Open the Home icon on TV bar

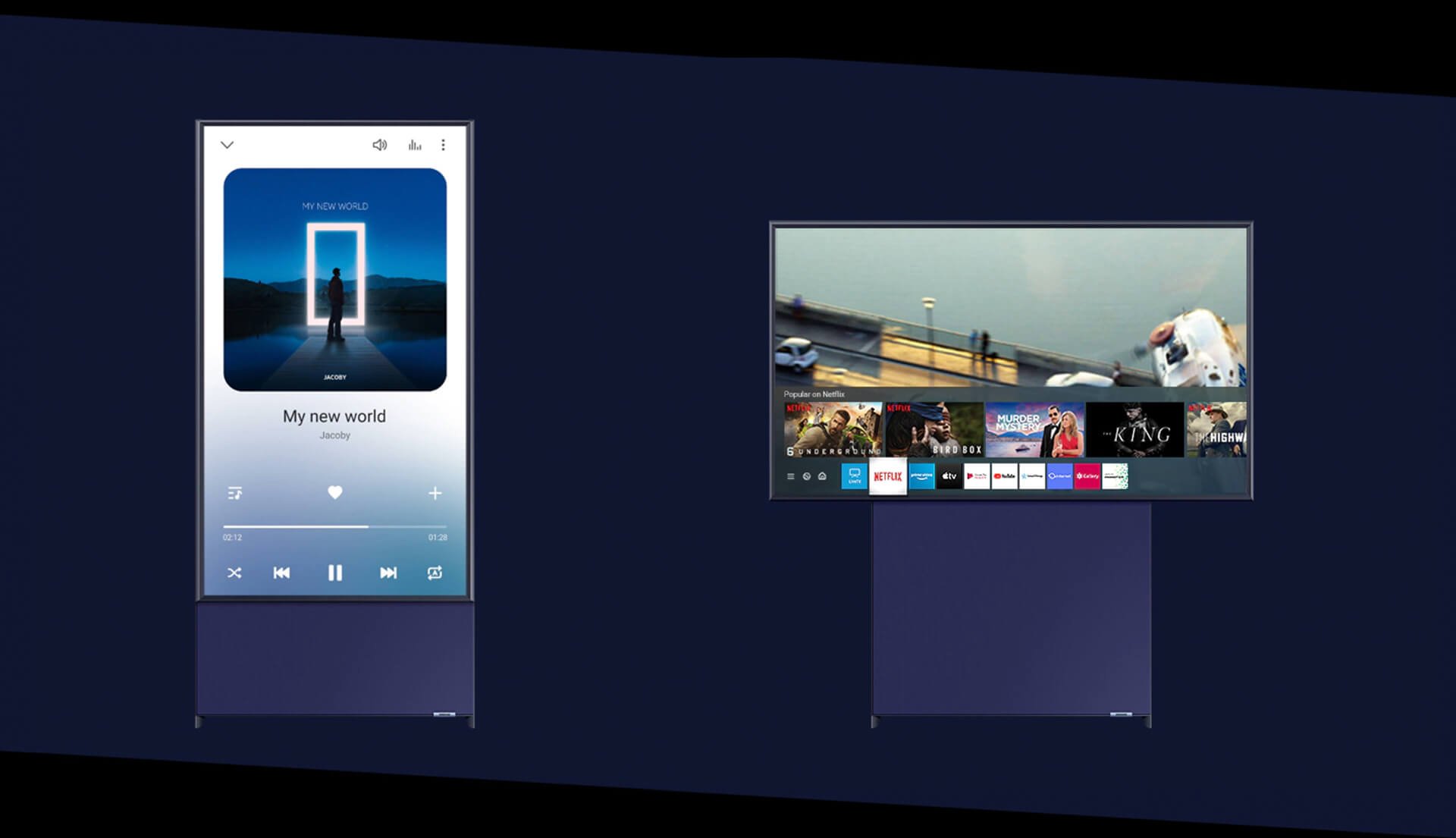(823, 476)
